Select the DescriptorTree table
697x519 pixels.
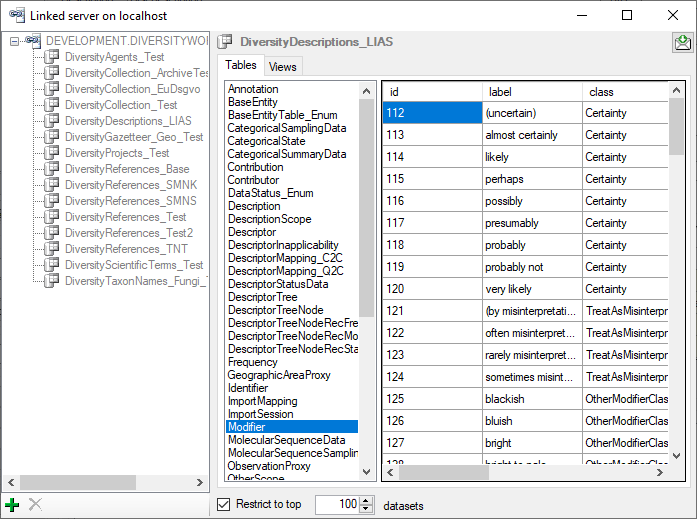point(263,297)
